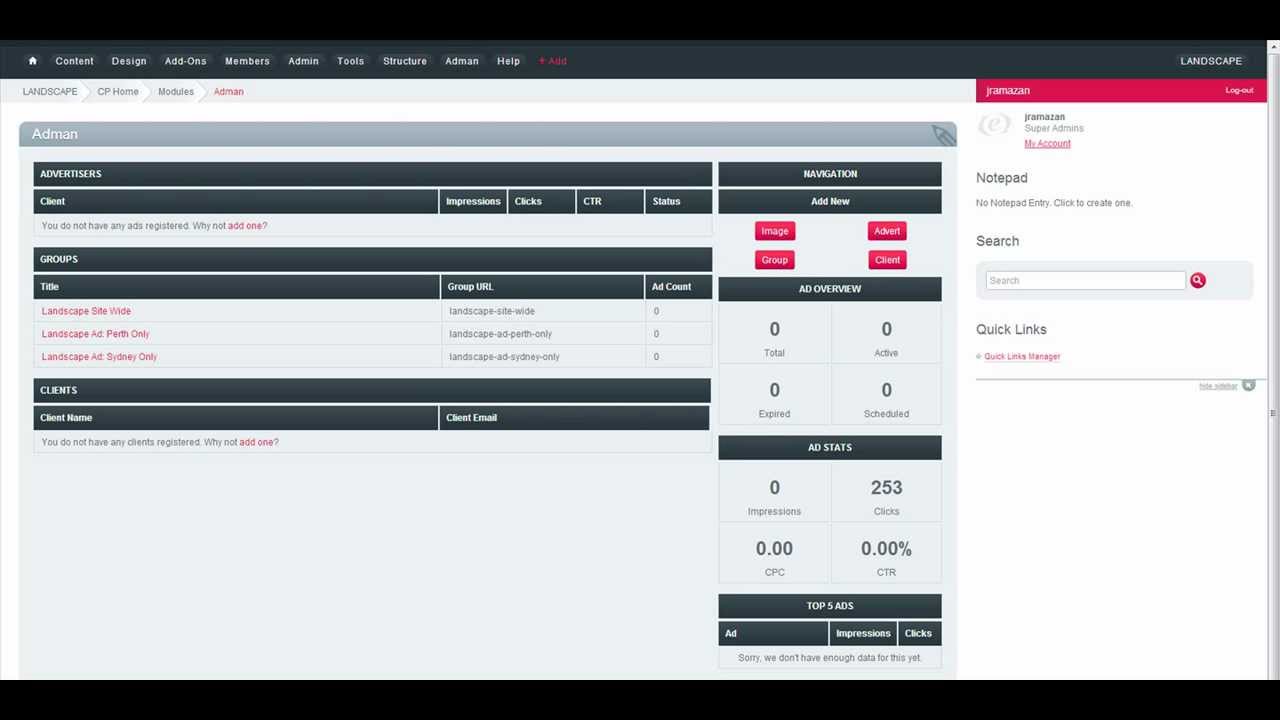Image resolution: width=1280 pixels, height=720 pixels.
Task: Open the Admin menu
Action: tap(303, 61)
